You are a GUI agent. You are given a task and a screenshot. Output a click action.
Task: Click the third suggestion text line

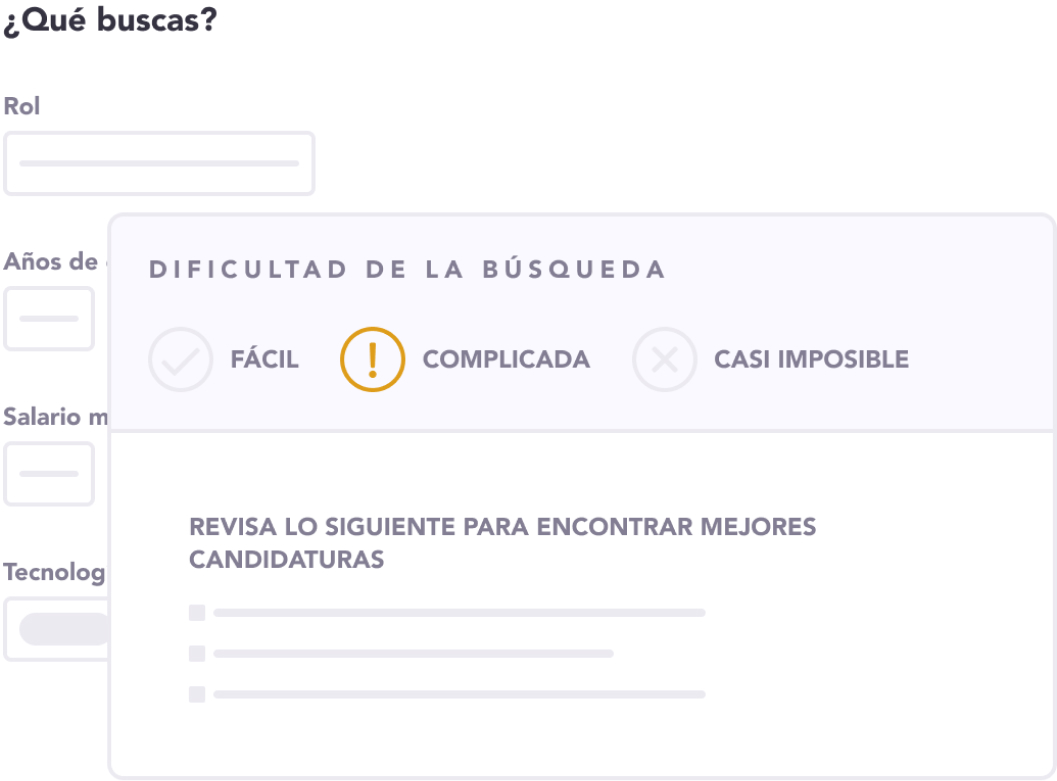click(459, 694)
